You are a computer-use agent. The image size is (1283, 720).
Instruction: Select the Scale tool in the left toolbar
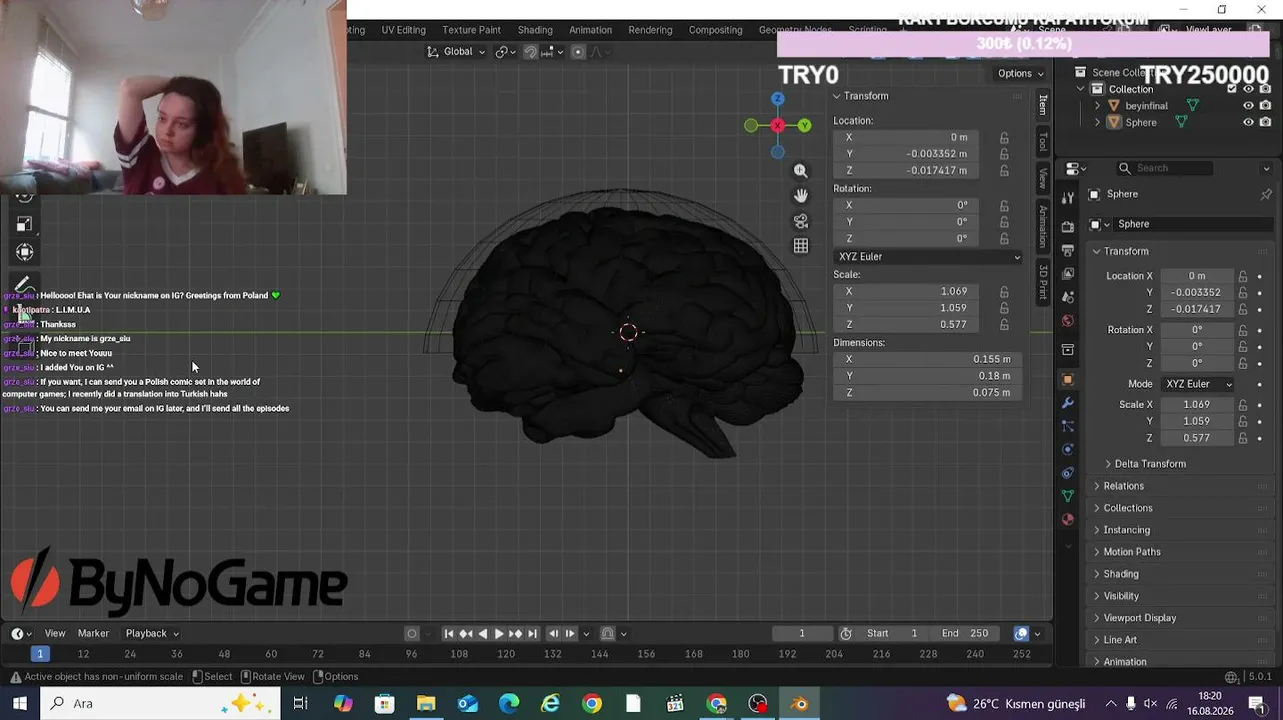(25, 223)
